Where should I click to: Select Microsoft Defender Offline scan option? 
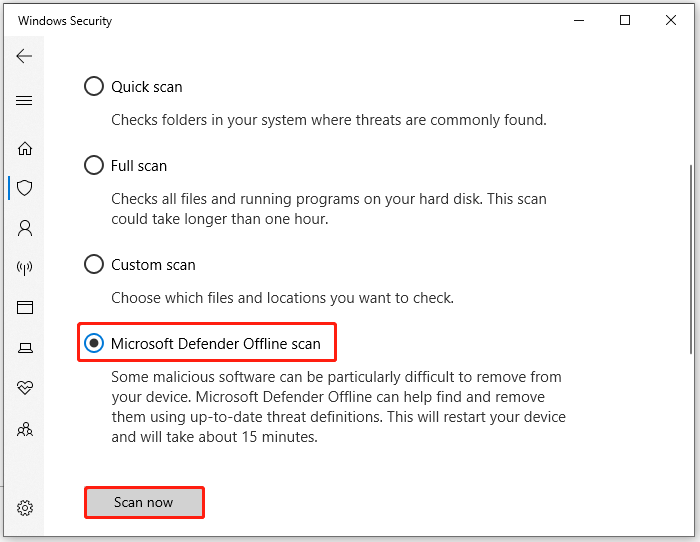94,343
